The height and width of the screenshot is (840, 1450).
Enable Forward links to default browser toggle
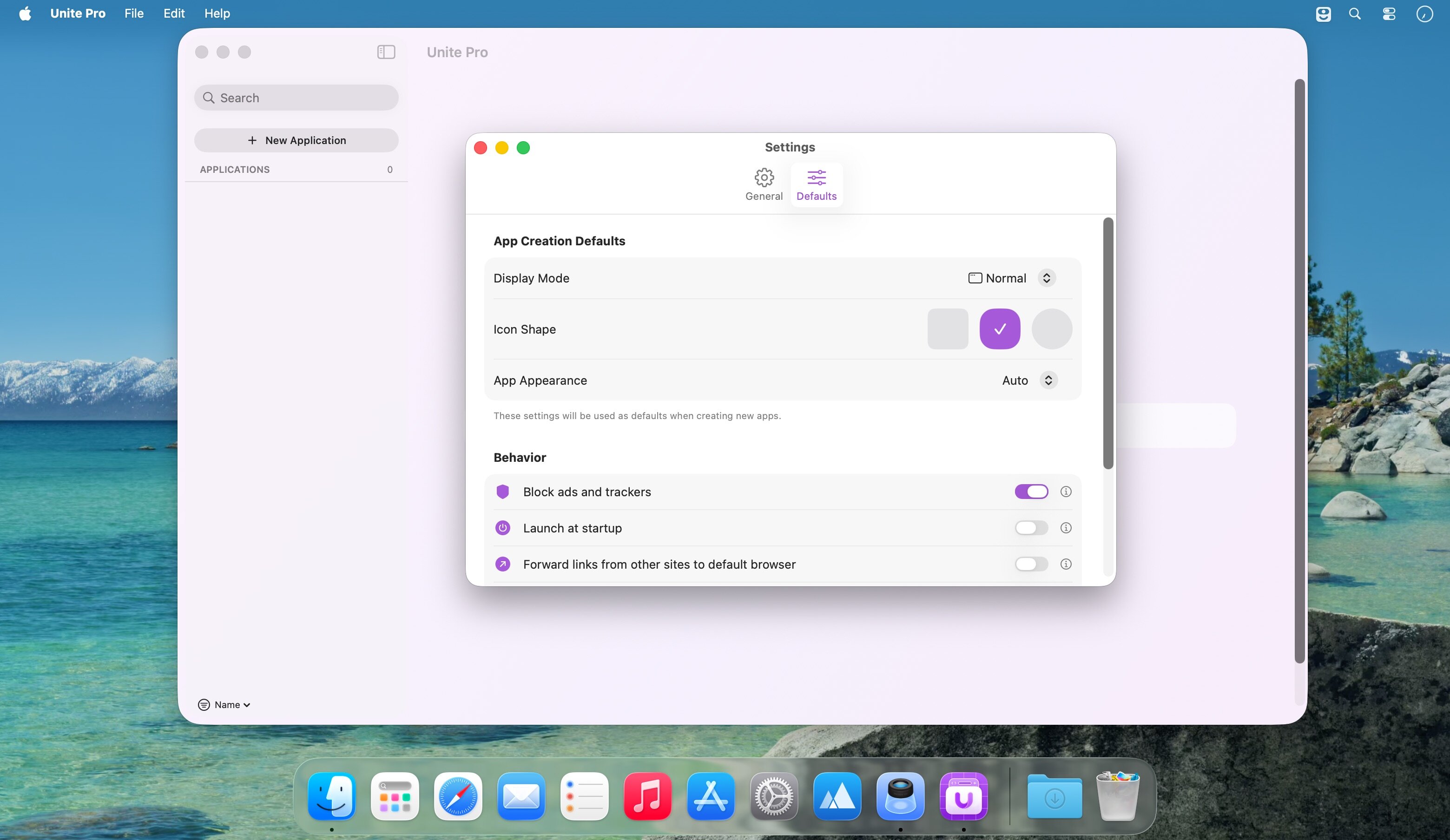(1031, 564)
